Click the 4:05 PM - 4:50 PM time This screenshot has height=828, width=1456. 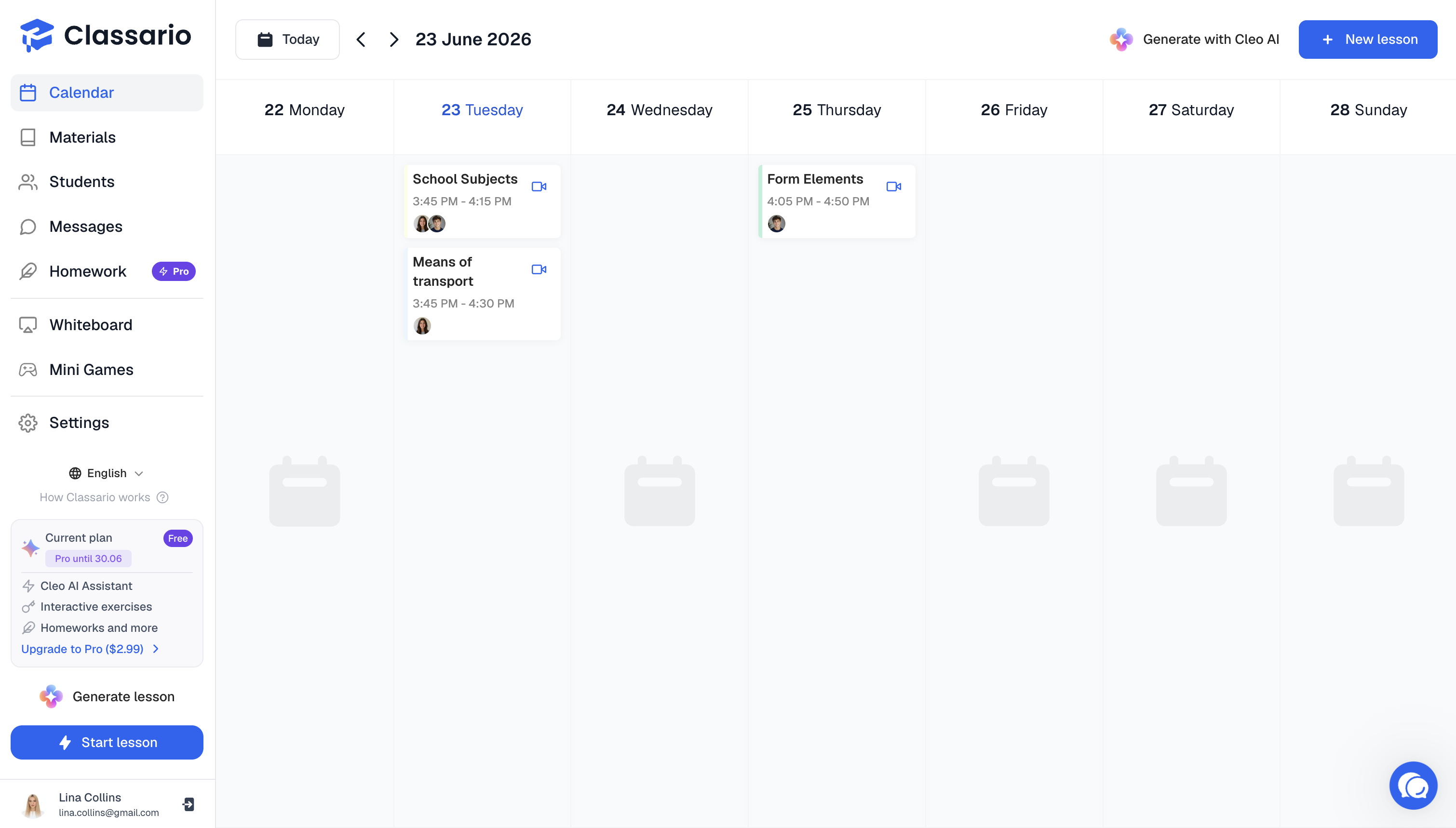tap(818, 201)
